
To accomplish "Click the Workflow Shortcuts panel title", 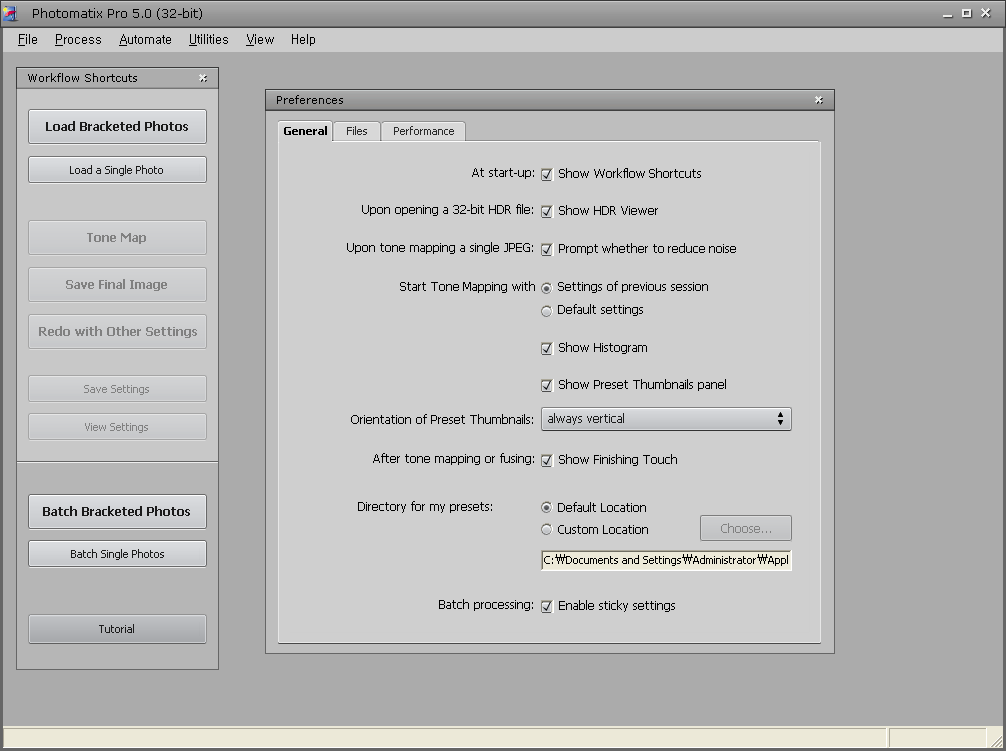I will pos(83,78).
